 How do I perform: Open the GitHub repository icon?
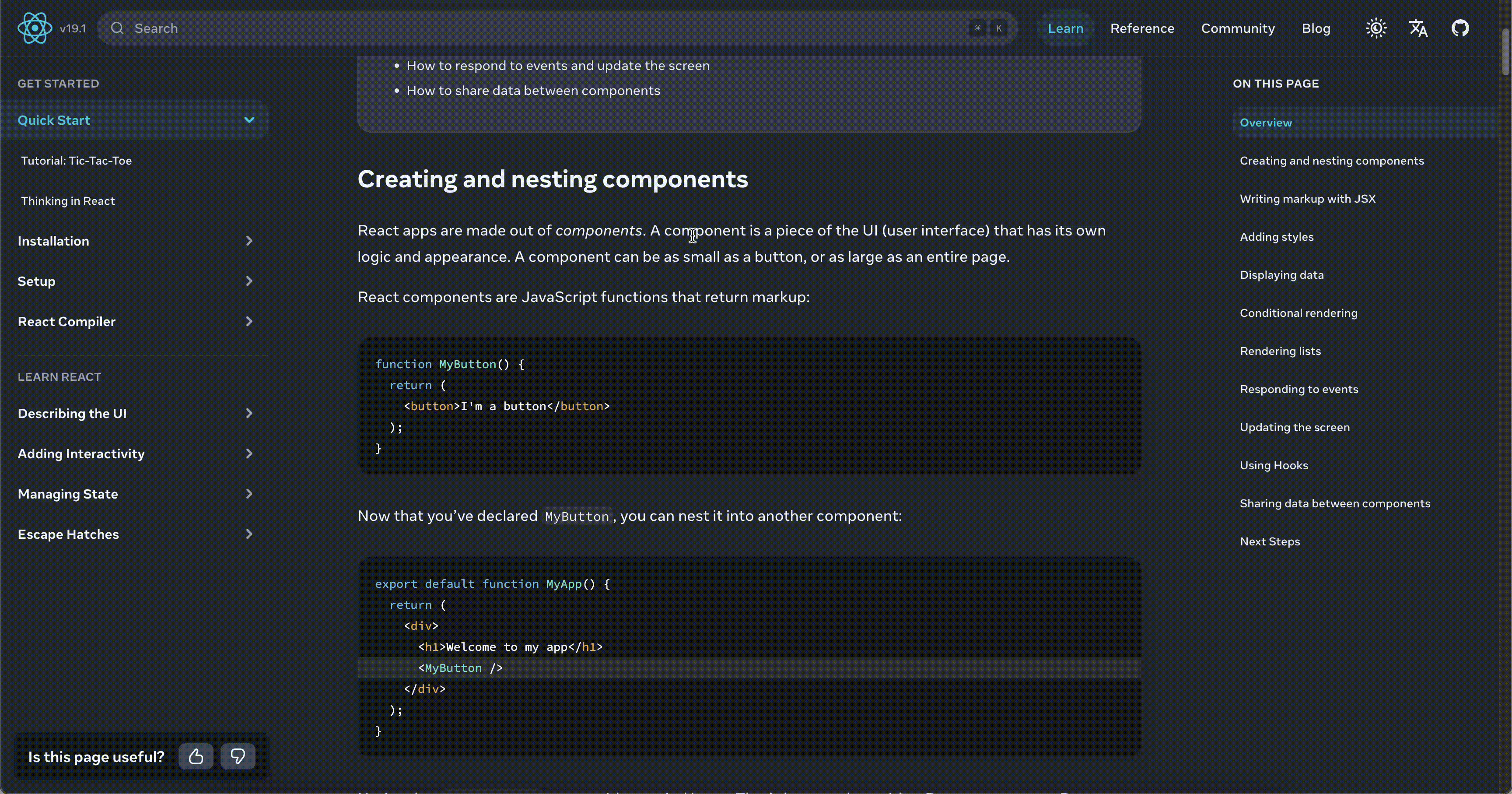point(1460,28)
